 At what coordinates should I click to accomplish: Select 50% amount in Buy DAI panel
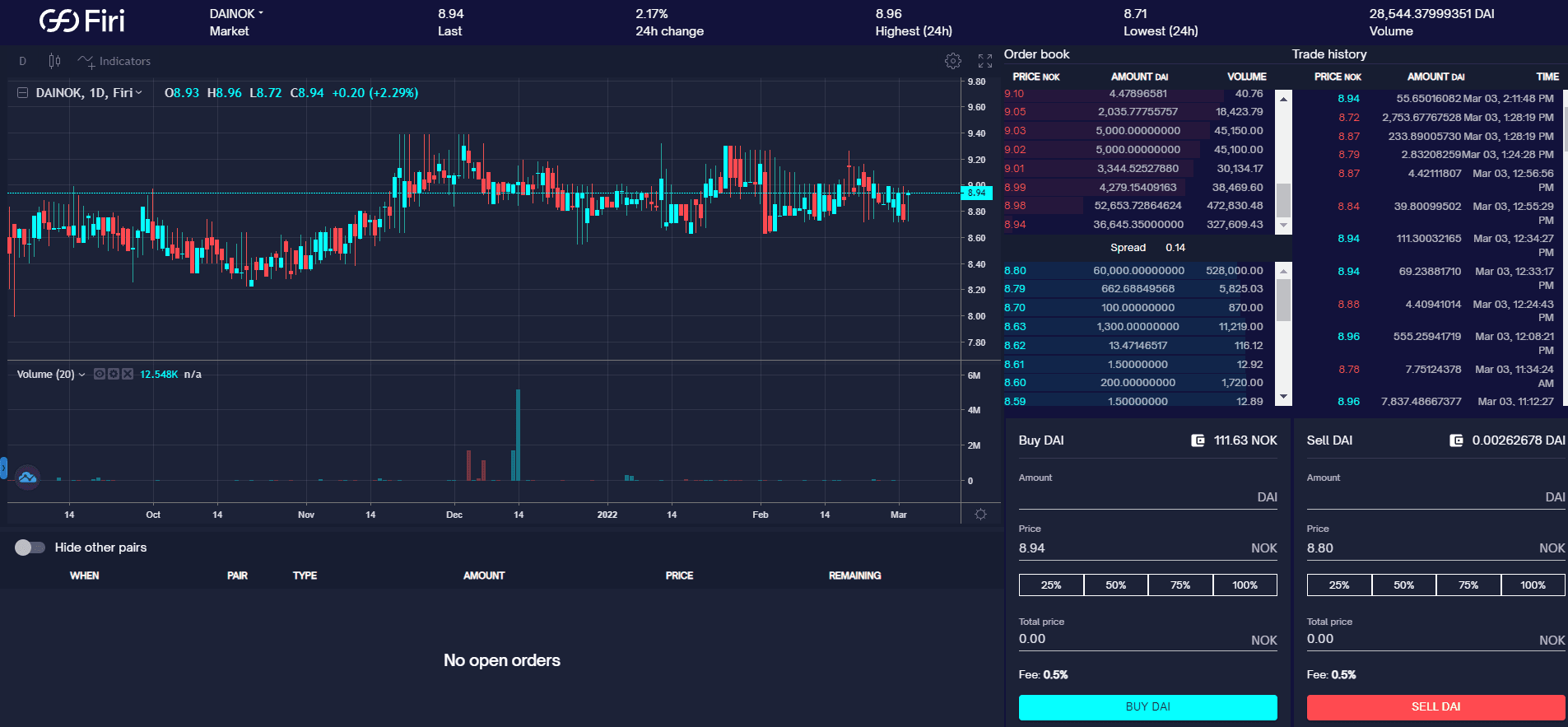(x=1115, y=585)
